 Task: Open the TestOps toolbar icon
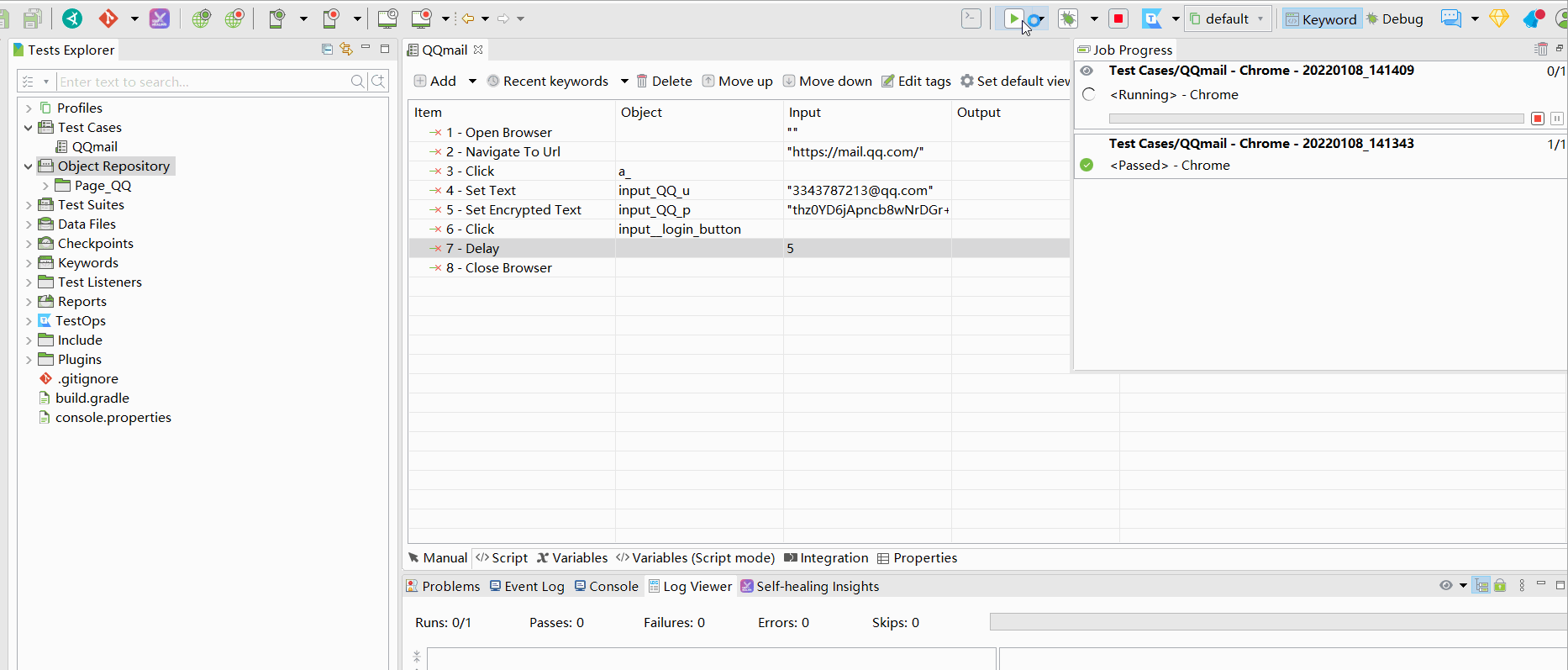[x=1152, y=18]
